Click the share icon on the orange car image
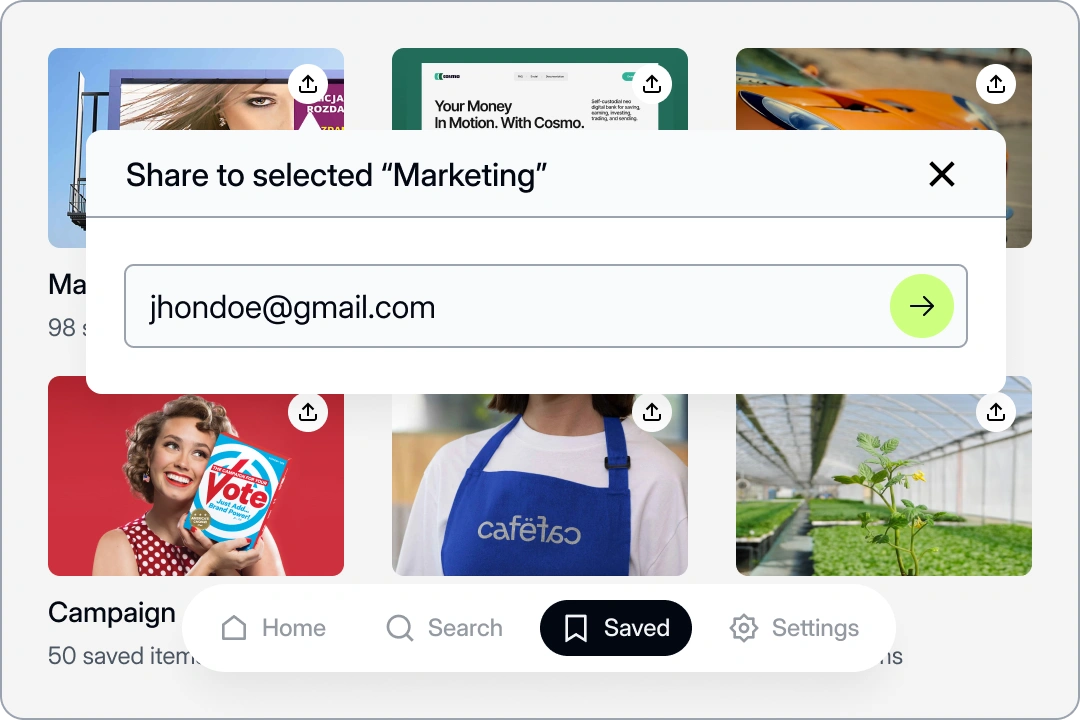Viewport: 1080px width, 720px height. coord(996,84)
